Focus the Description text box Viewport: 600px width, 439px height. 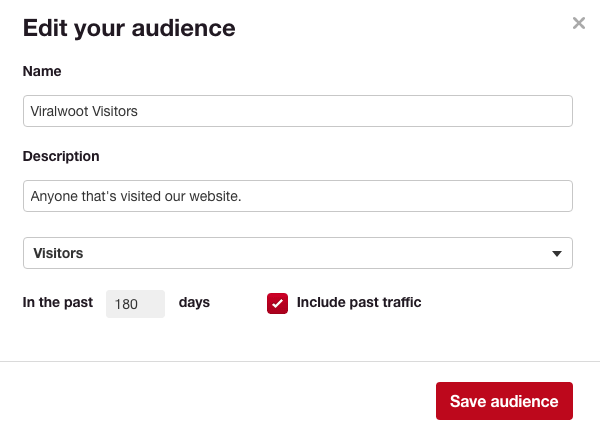(298, 196)
